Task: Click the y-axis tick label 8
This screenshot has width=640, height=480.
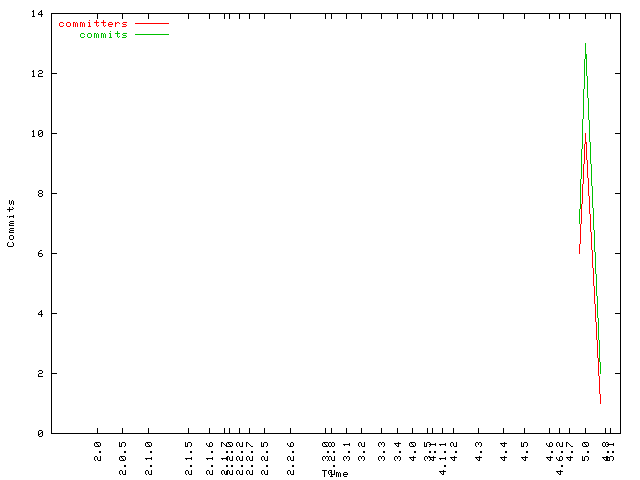Action: click(x=39, y=194)
